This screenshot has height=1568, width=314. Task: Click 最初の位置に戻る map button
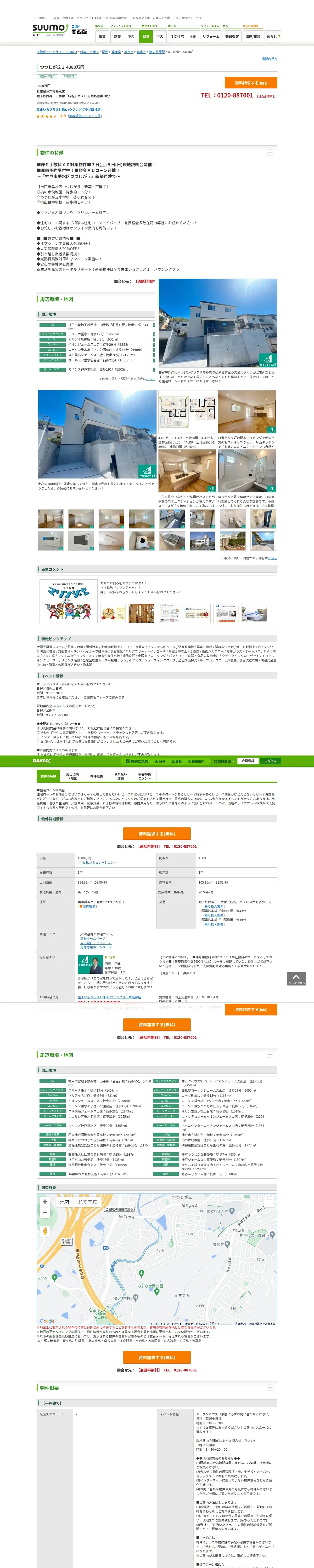pos(120,1209)
